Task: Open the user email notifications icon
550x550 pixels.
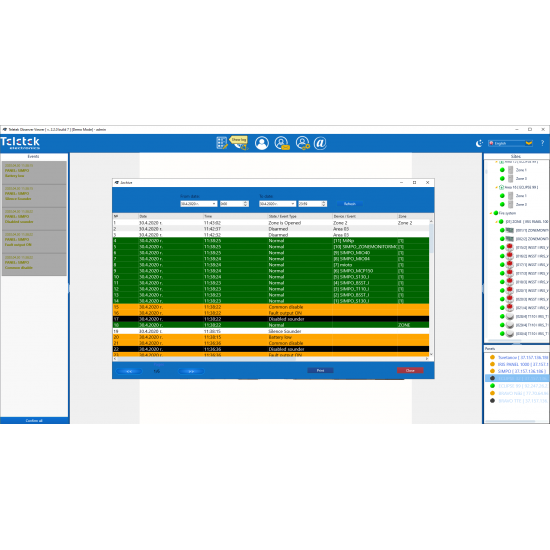Action: click(x=282, y=143)
